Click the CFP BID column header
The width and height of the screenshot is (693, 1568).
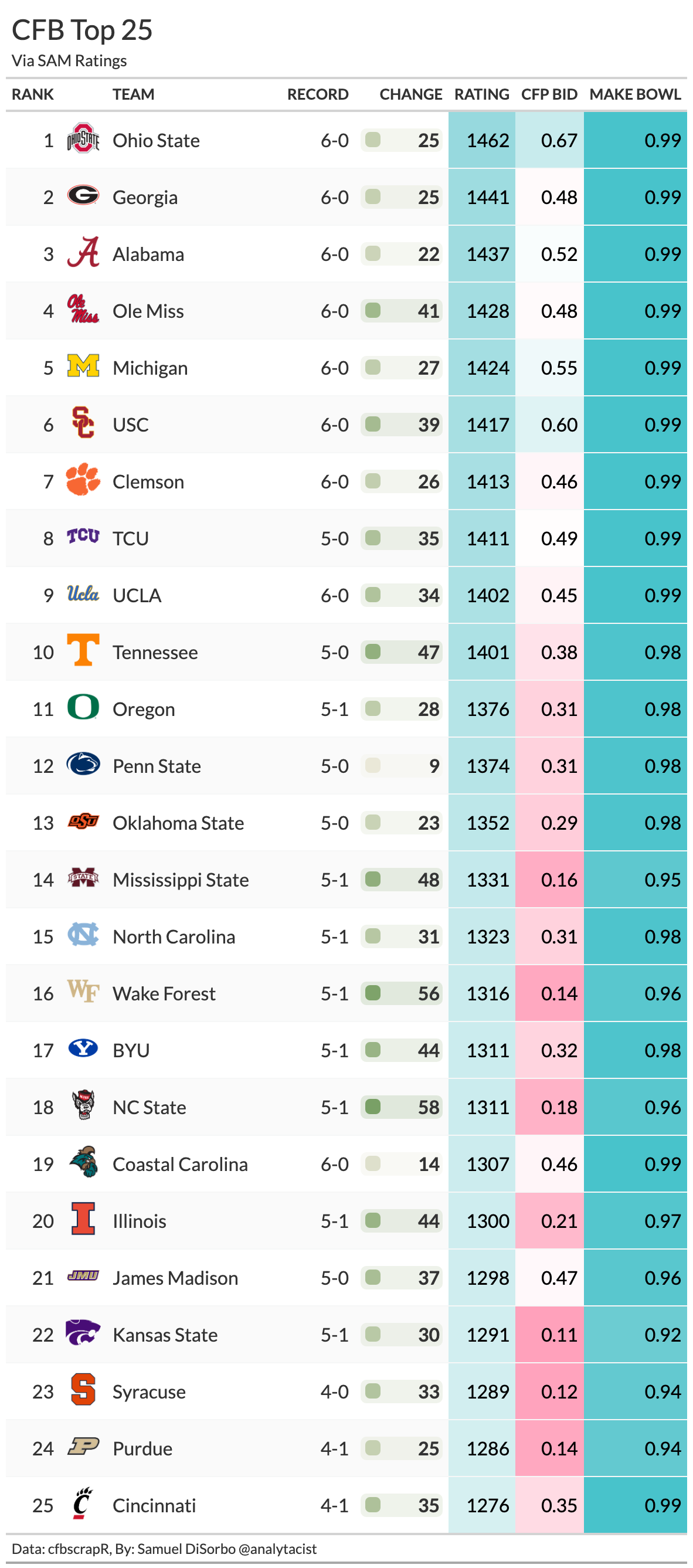click(549, 94)
